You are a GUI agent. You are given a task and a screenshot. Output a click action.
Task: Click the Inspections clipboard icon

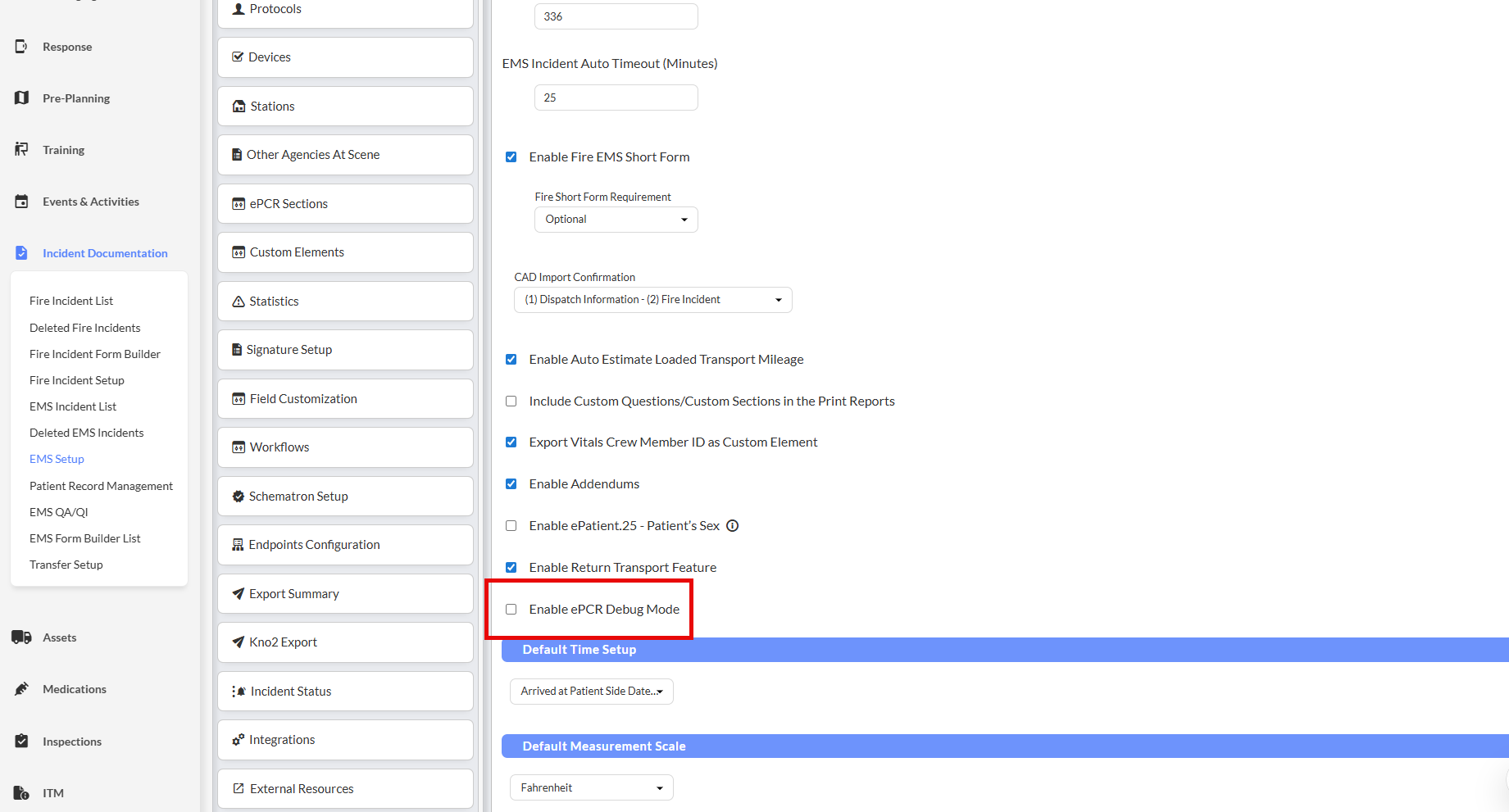(x=21, y=742)
